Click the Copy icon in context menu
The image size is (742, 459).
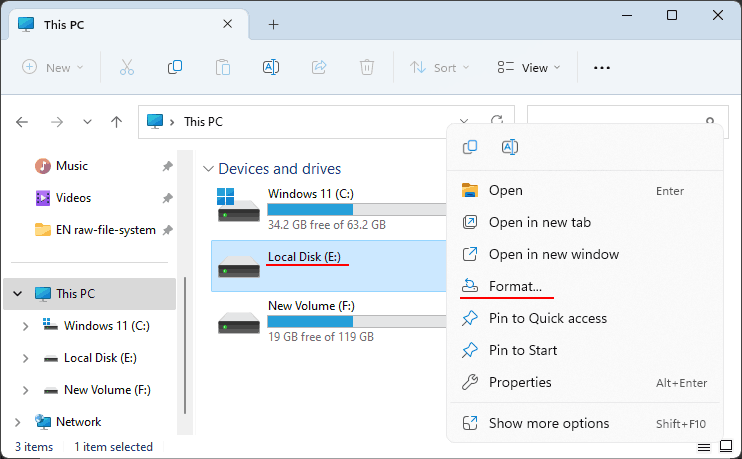pyautogui.click(x=470, y=148)
